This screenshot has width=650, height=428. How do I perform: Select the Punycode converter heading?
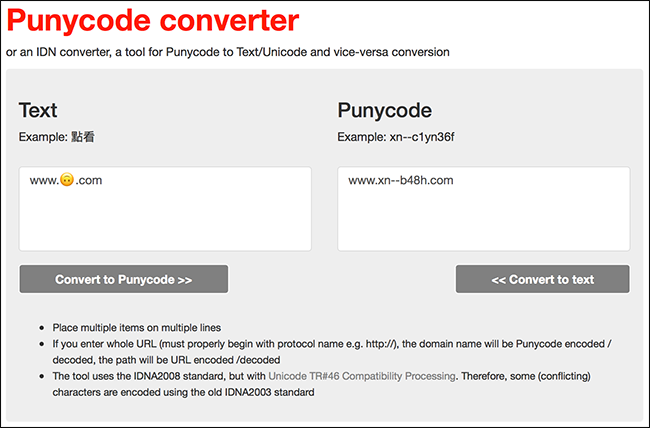pos(153,22)
